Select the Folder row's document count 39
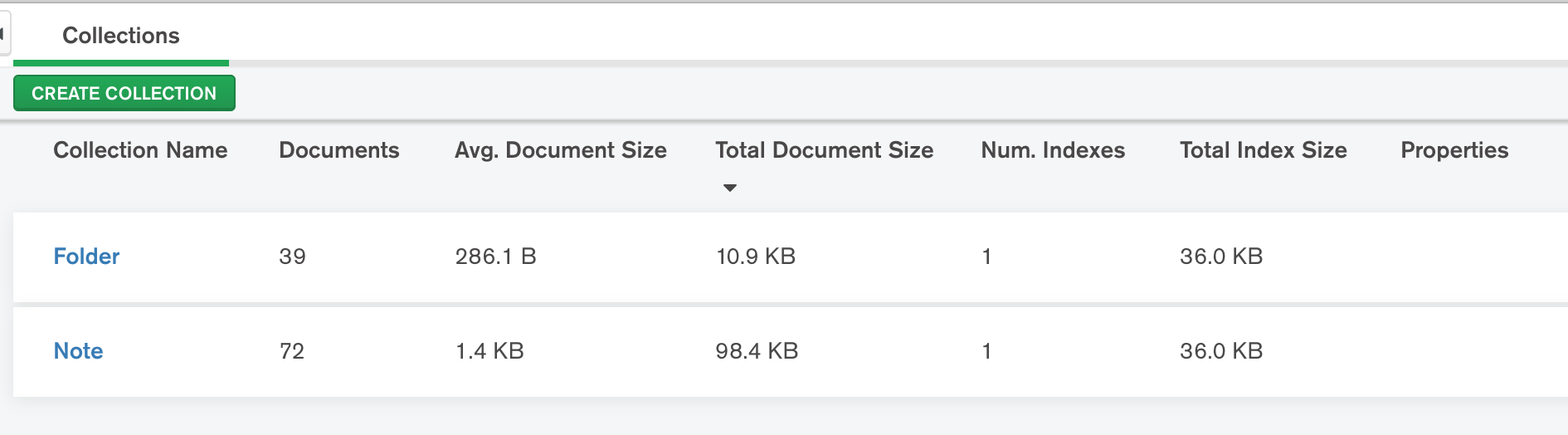This screenshot has height=435, width=1568. tap(292, 257)
